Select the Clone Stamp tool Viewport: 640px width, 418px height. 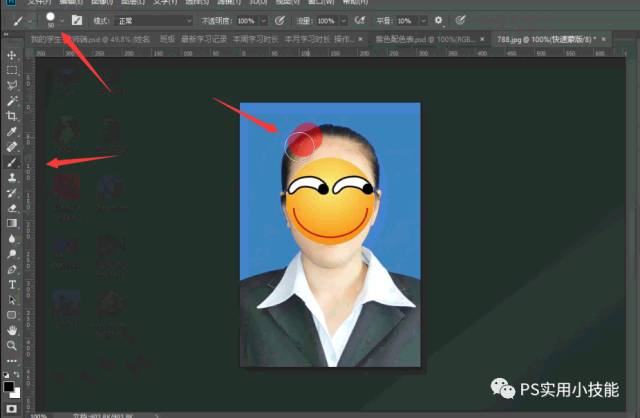click(x=12, y=178)
